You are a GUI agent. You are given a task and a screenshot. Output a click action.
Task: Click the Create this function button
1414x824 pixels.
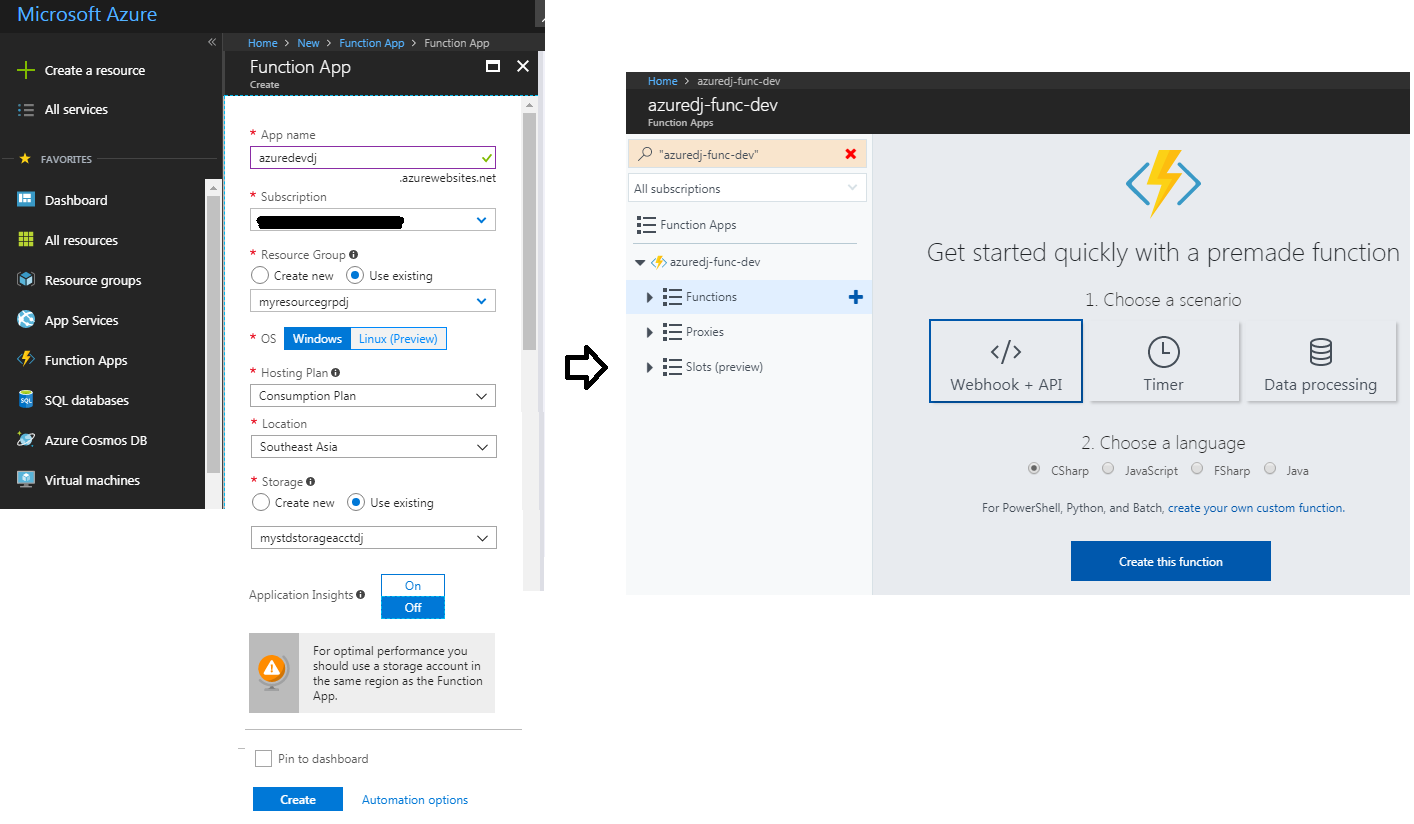1170,560
